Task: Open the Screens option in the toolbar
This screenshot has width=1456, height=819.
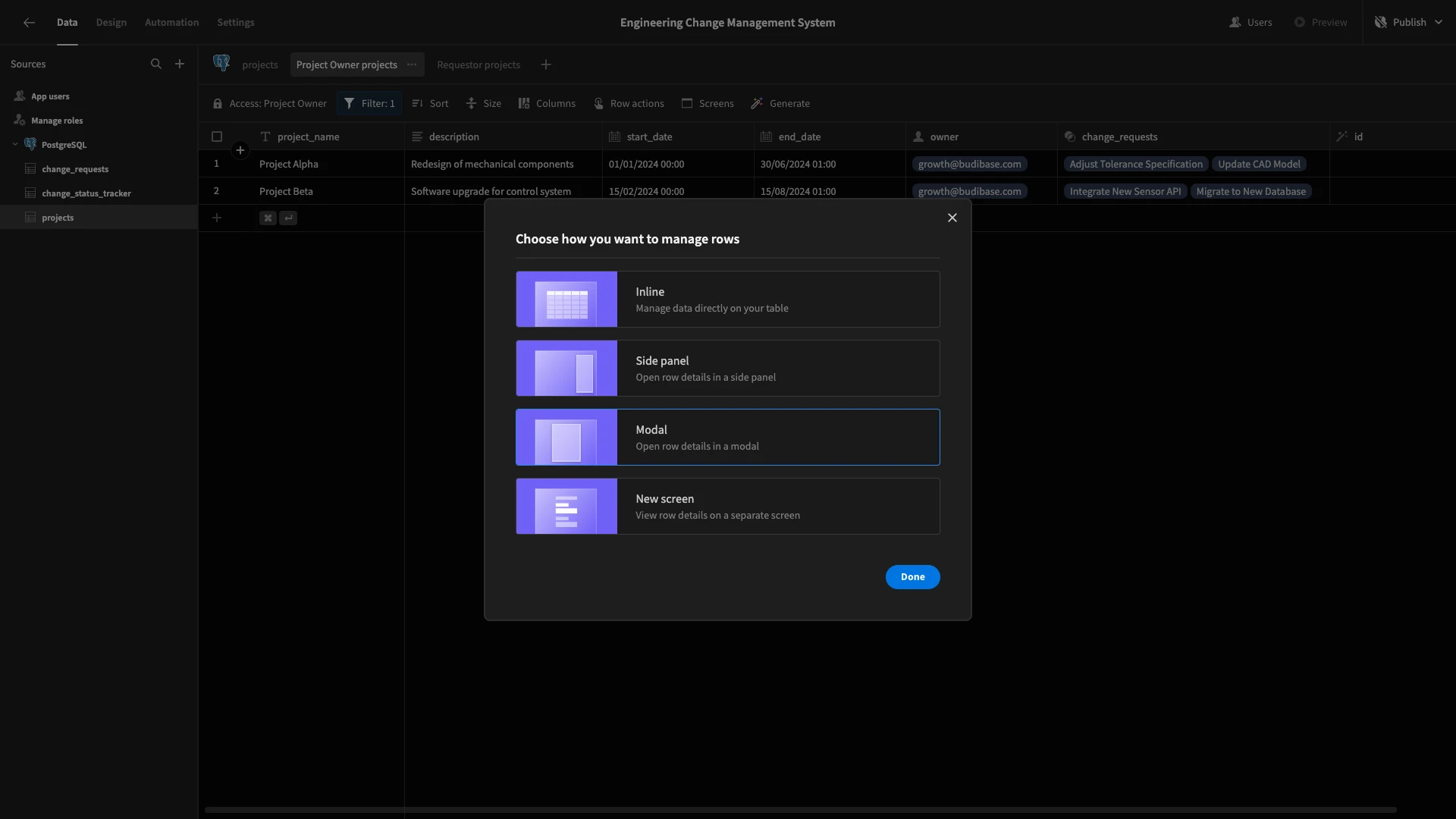Action: point(708,103)
